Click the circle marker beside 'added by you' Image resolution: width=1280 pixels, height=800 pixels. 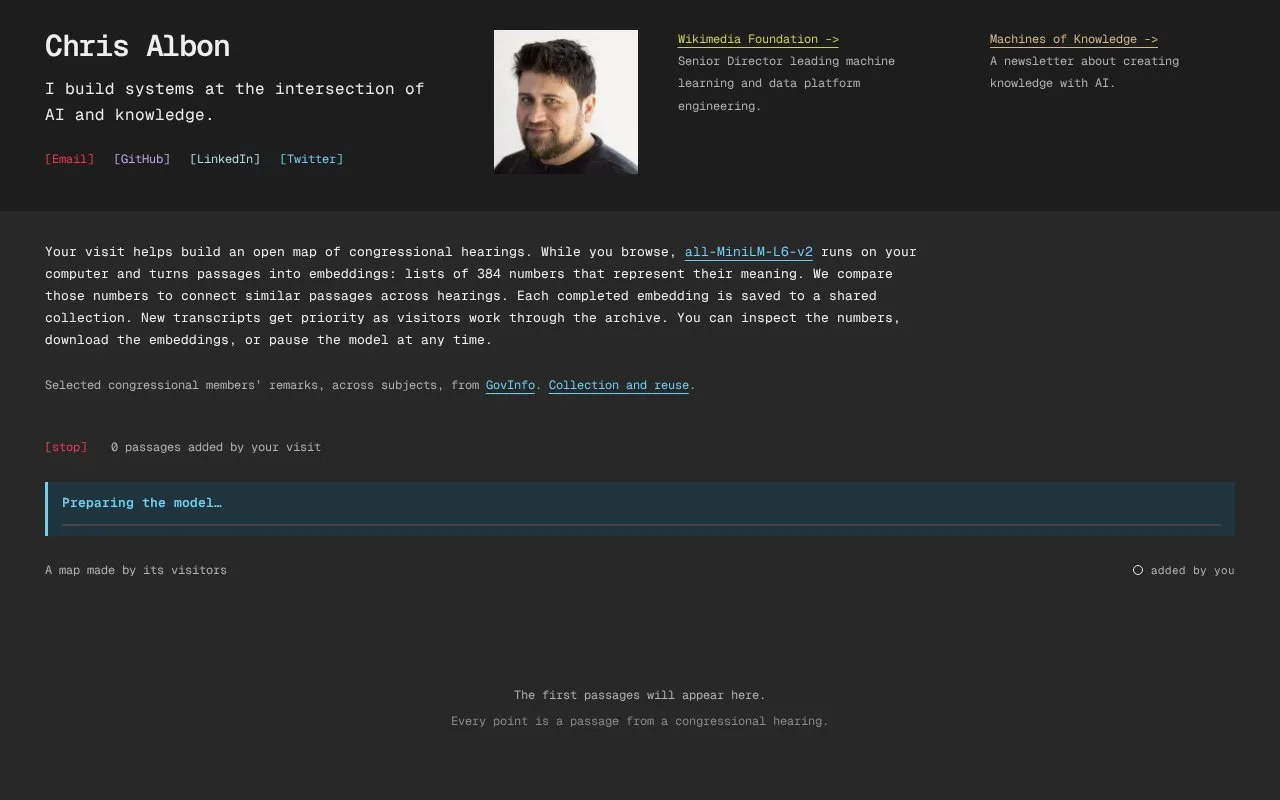pyautogui.click(x=1138, y=570)
